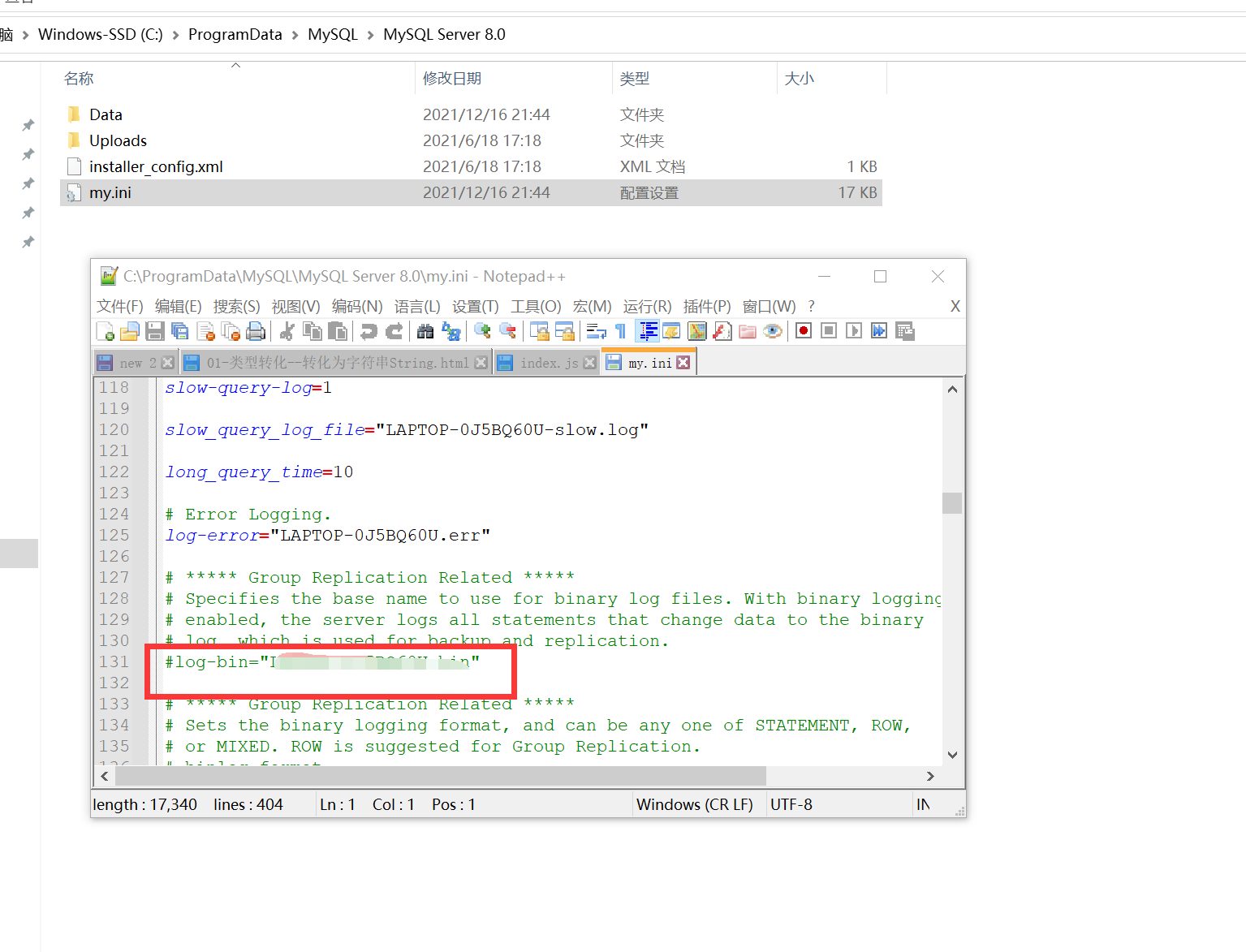Toggle word wrap toolbar icon
This screenshot has width=1246, height=952.
[x=597, y=331]
